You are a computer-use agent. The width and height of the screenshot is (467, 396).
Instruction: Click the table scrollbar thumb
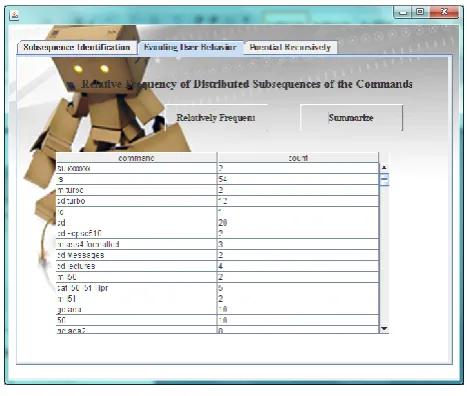(x=384, y=179)
